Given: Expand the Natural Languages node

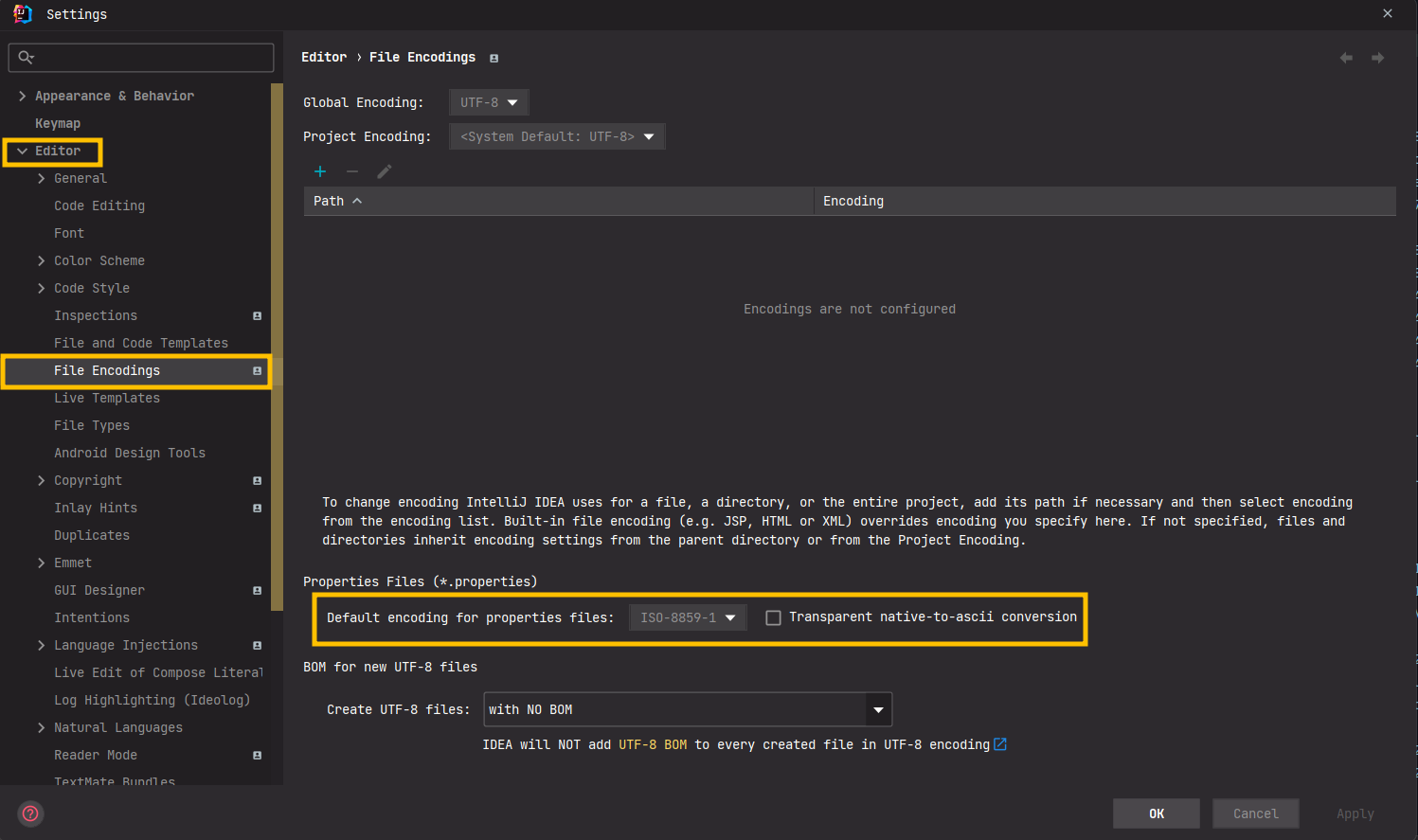Looking at the screenshot, I should click(41, 727).
